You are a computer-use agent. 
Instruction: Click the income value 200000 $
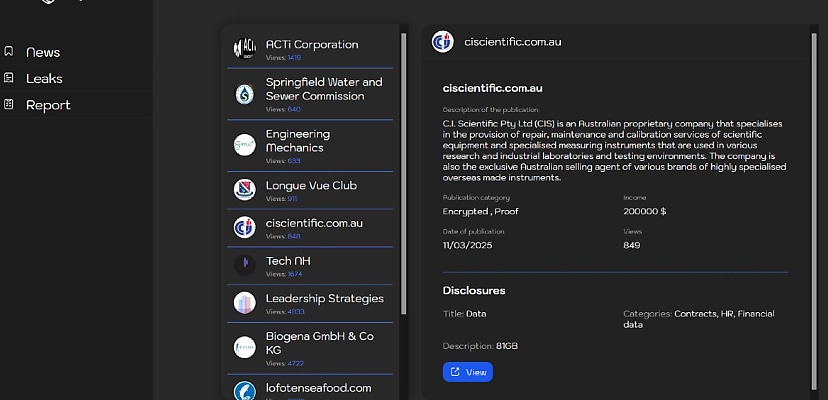(645, 211)
